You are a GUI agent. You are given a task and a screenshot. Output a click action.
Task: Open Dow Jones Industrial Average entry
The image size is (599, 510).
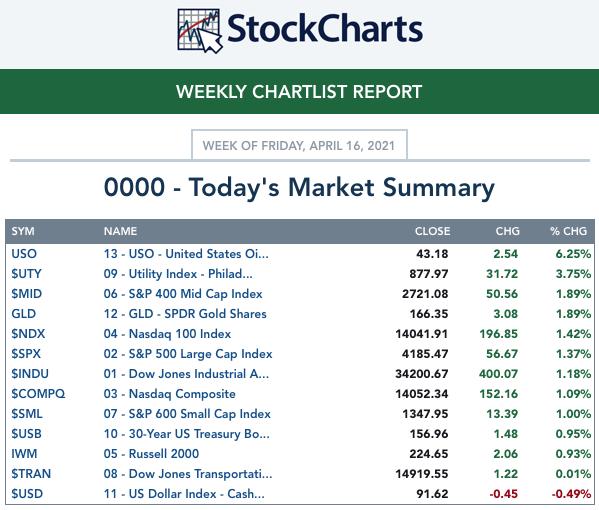tap(186, 374)
